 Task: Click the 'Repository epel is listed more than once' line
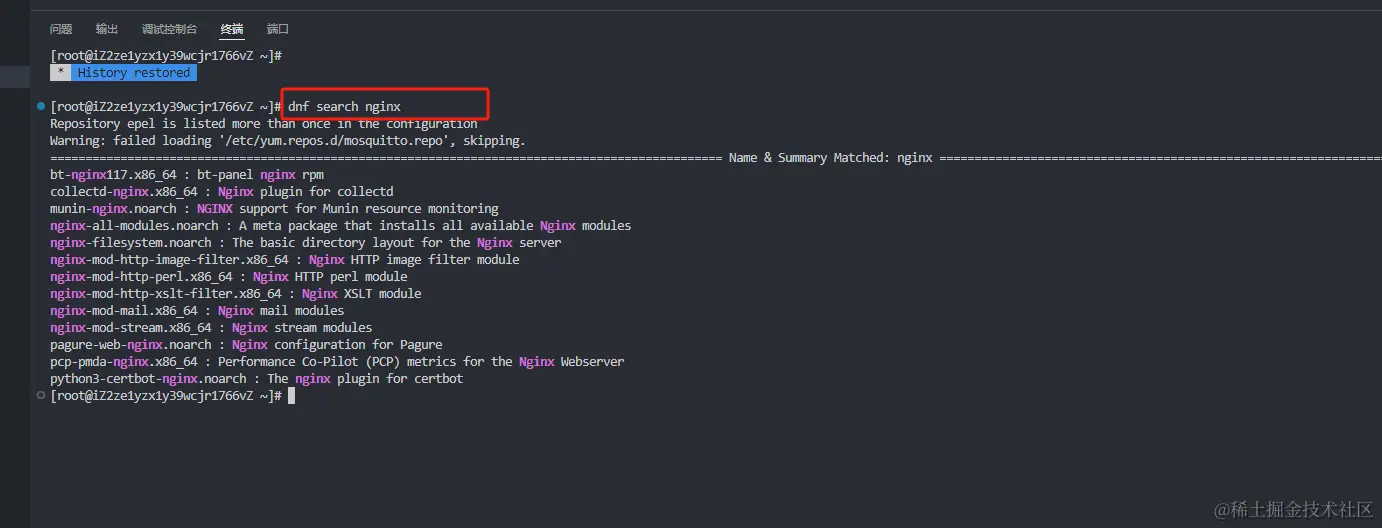coord(264,124)
